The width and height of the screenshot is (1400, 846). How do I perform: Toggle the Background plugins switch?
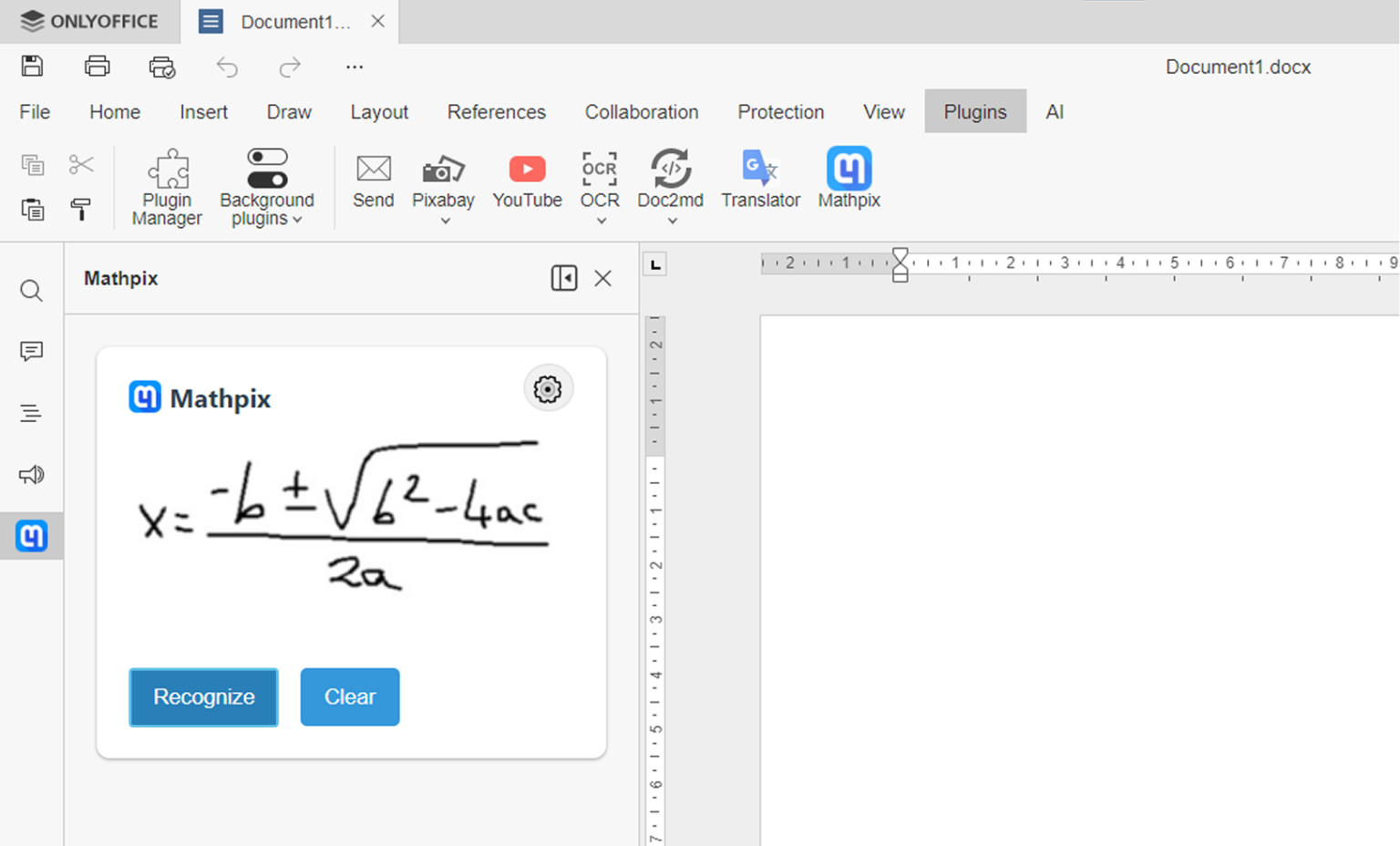point(267,167)
